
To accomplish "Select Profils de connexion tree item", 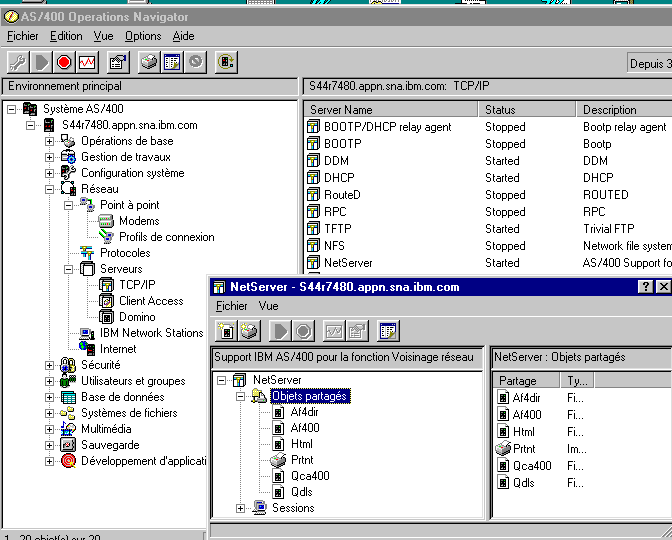I will (x=167, y=237).
